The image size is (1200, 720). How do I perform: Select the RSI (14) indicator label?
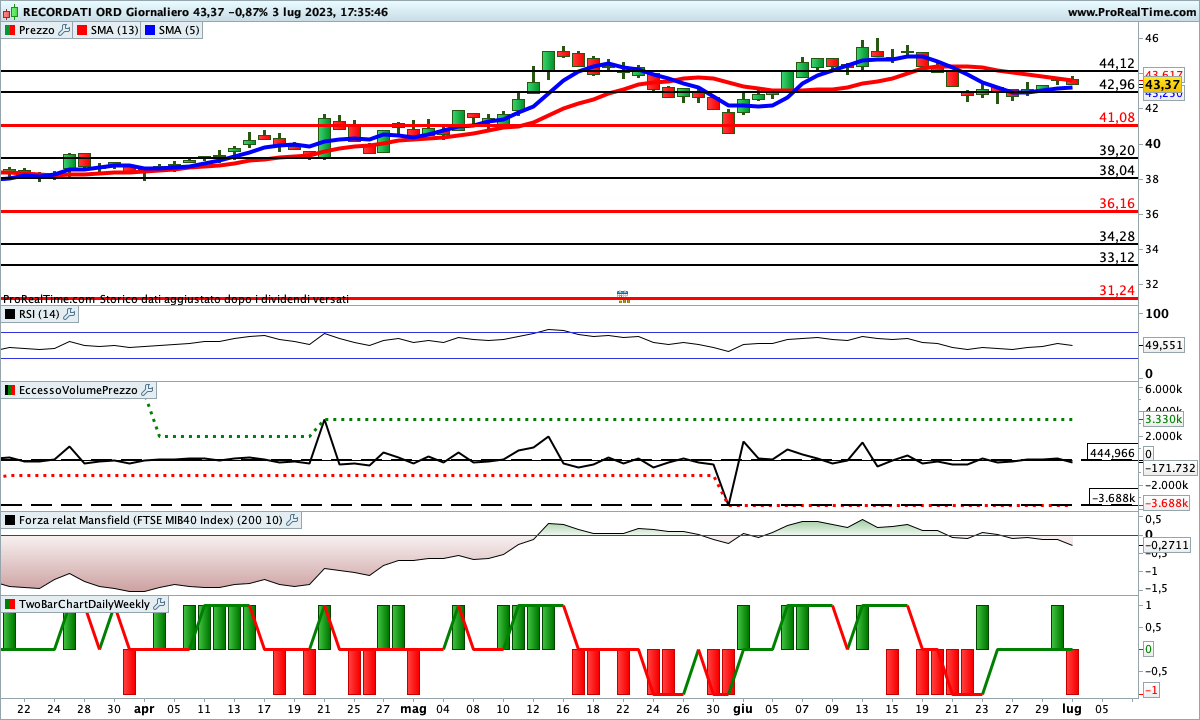tap(40, 314)
